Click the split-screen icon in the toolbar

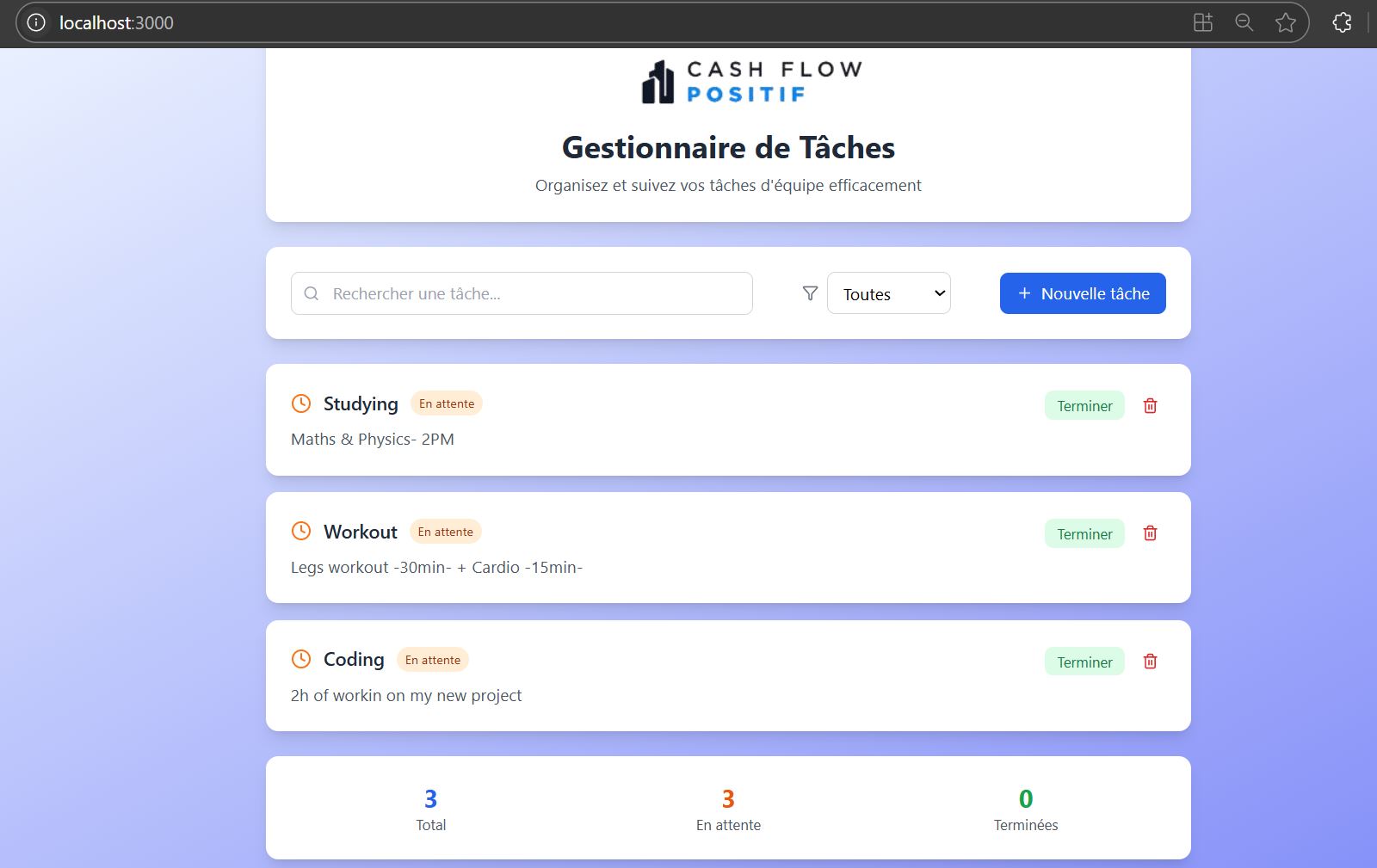tap(1202, 22)
